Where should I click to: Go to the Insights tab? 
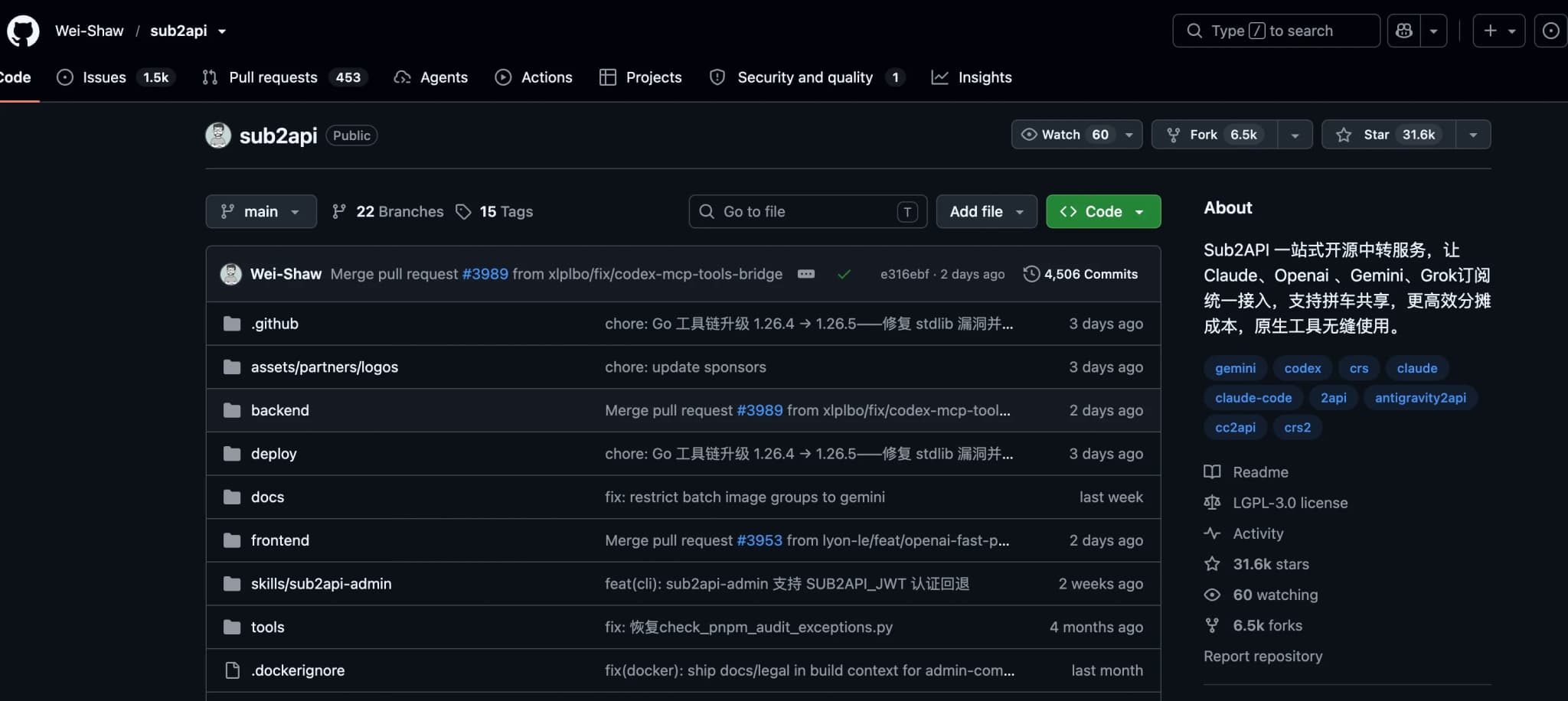point(972,77)
